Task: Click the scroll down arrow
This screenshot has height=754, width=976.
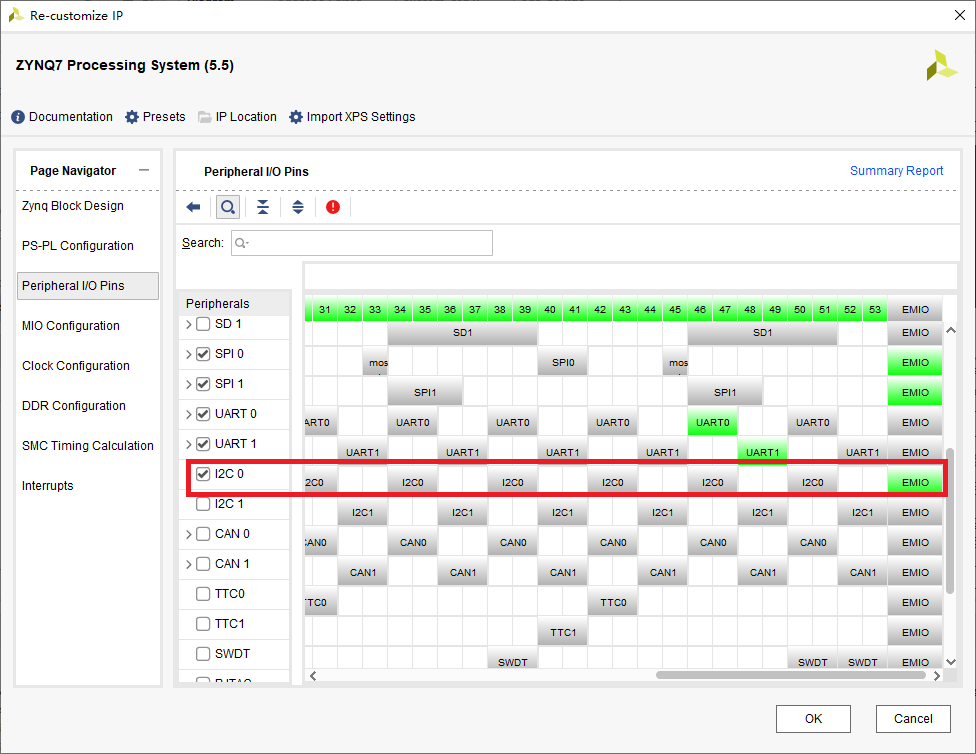Action: (x=950, y=662)
